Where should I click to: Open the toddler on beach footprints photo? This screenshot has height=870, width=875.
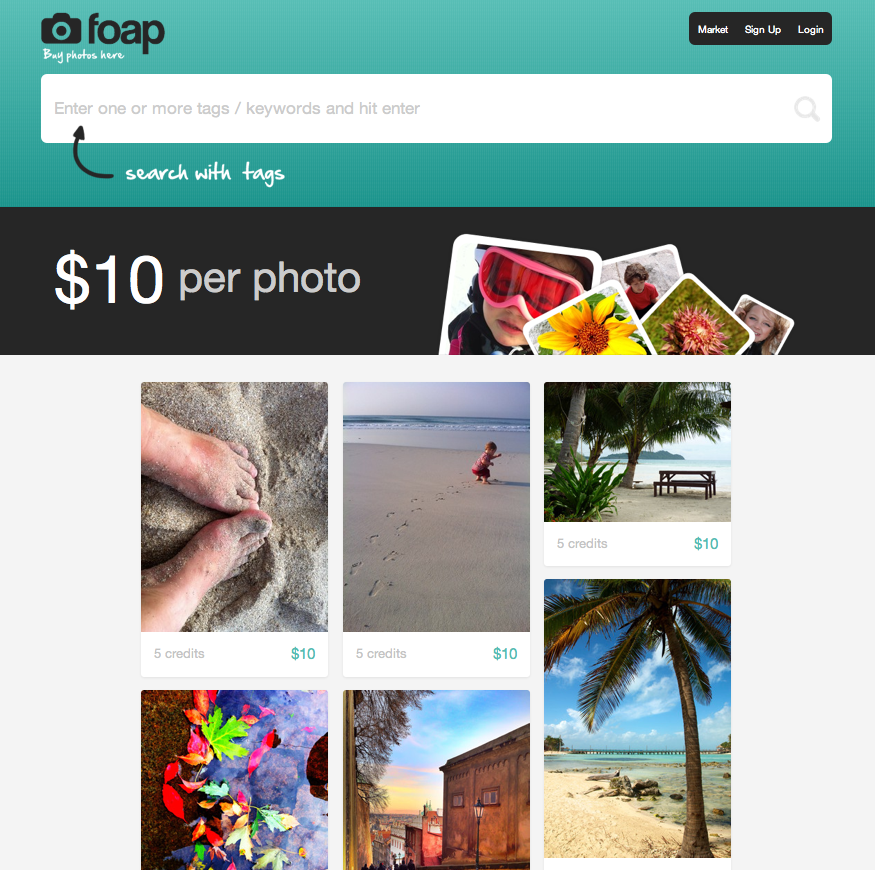(x=436, y=507)
